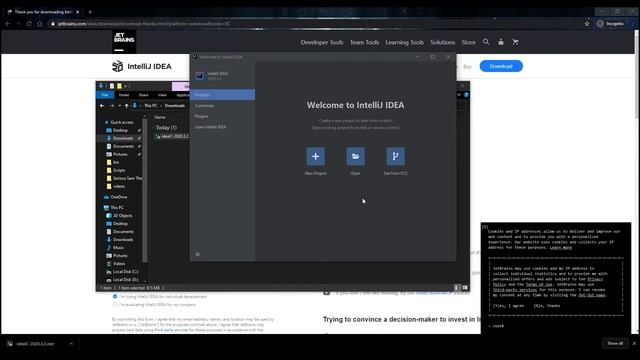Viewport: 640px width, 360px height.
Task: Open Team Tools menu on website
Action: (364, 42)
